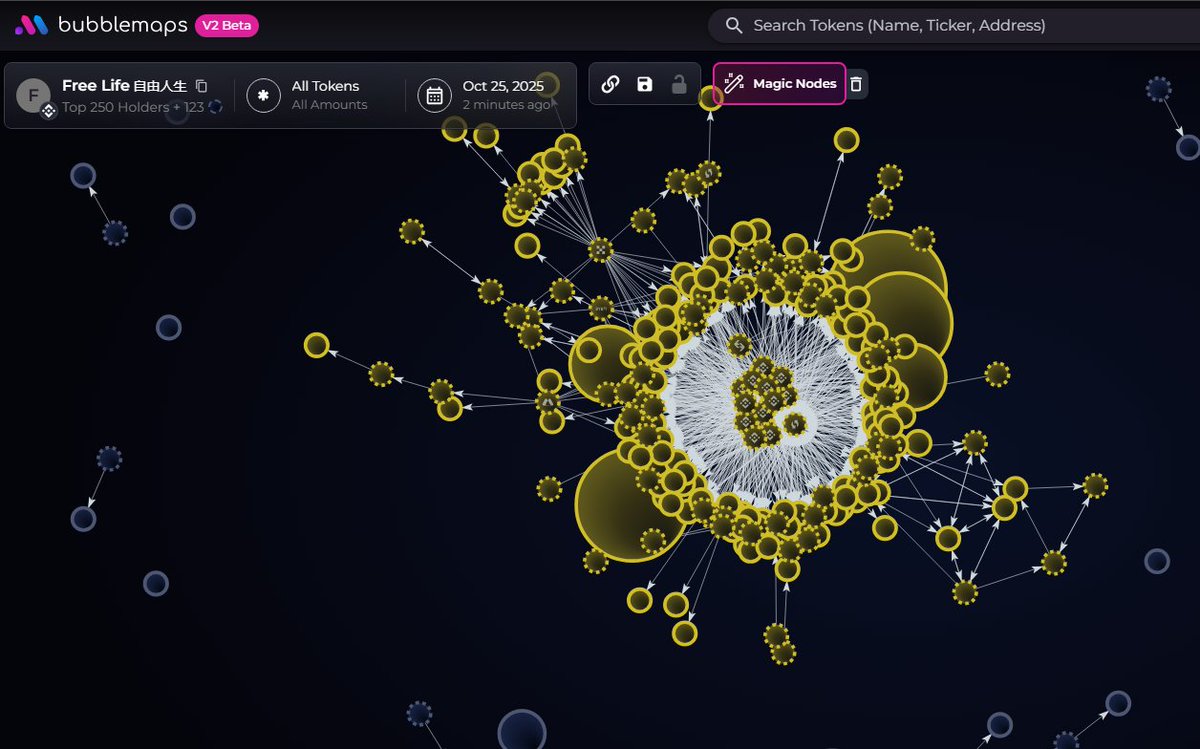
Task: Click the Free Life token avatar "F"
Action: point(33,95)
